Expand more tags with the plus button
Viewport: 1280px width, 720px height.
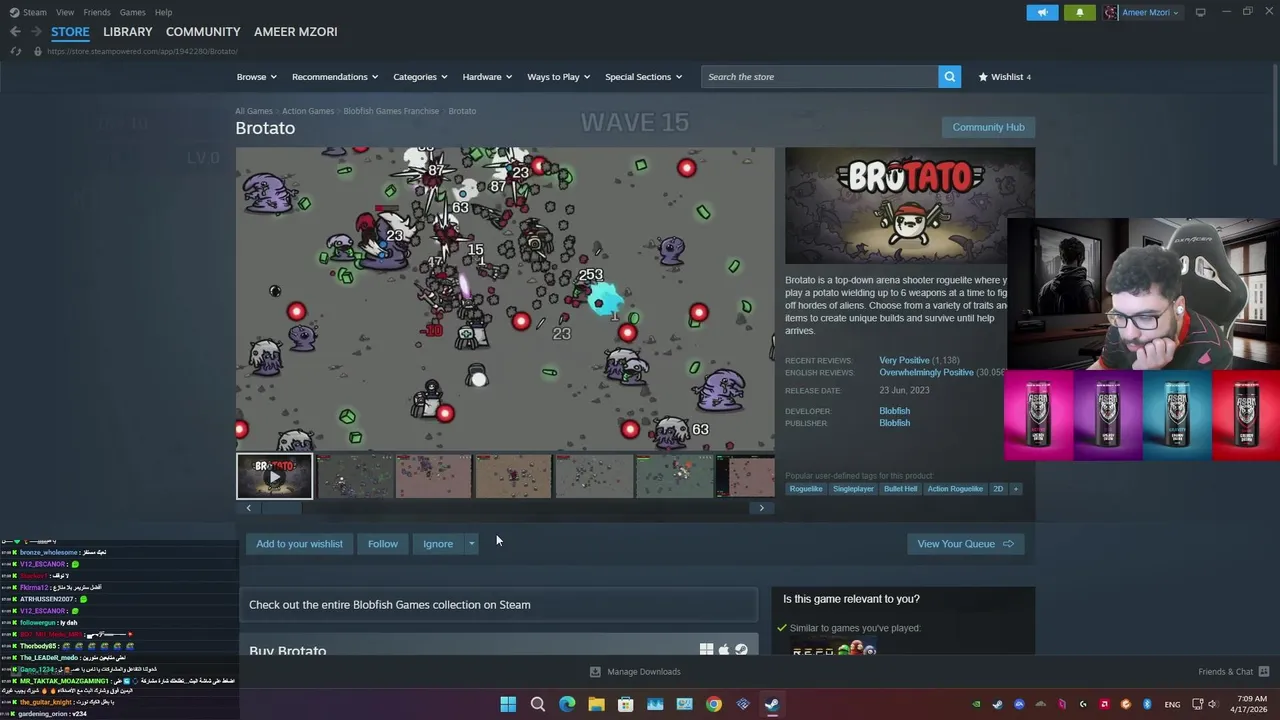1015,489
